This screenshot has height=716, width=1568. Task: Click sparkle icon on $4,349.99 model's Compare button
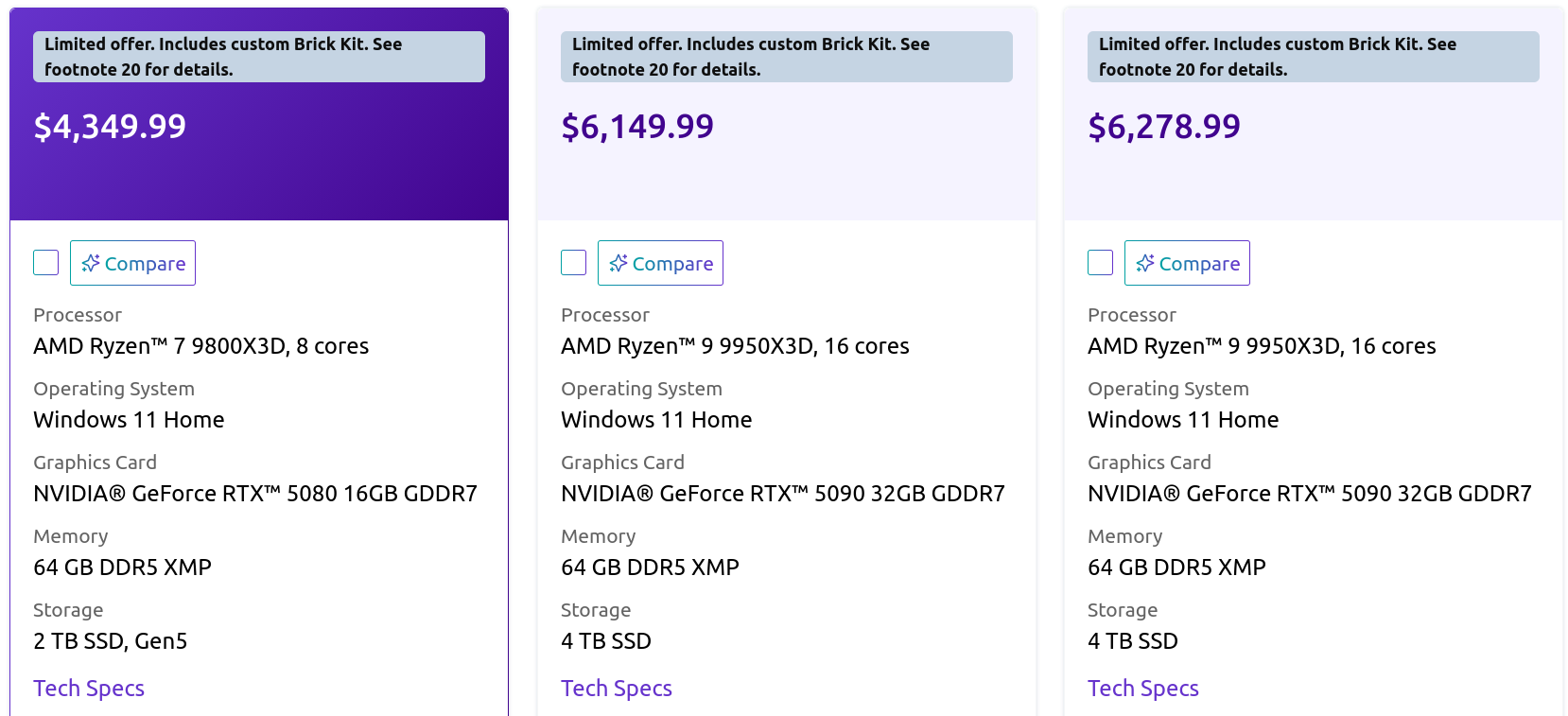click(91, 263)
